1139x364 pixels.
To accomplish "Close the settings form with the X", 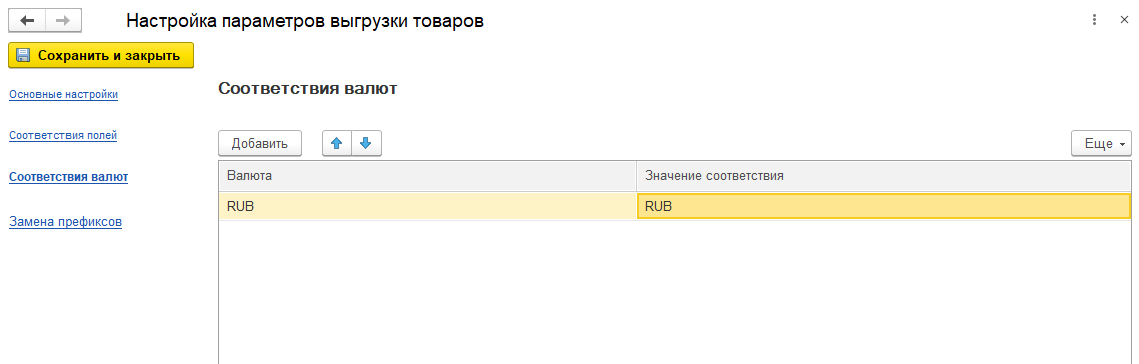I will pyautogui.click(x=1124, y=20).
